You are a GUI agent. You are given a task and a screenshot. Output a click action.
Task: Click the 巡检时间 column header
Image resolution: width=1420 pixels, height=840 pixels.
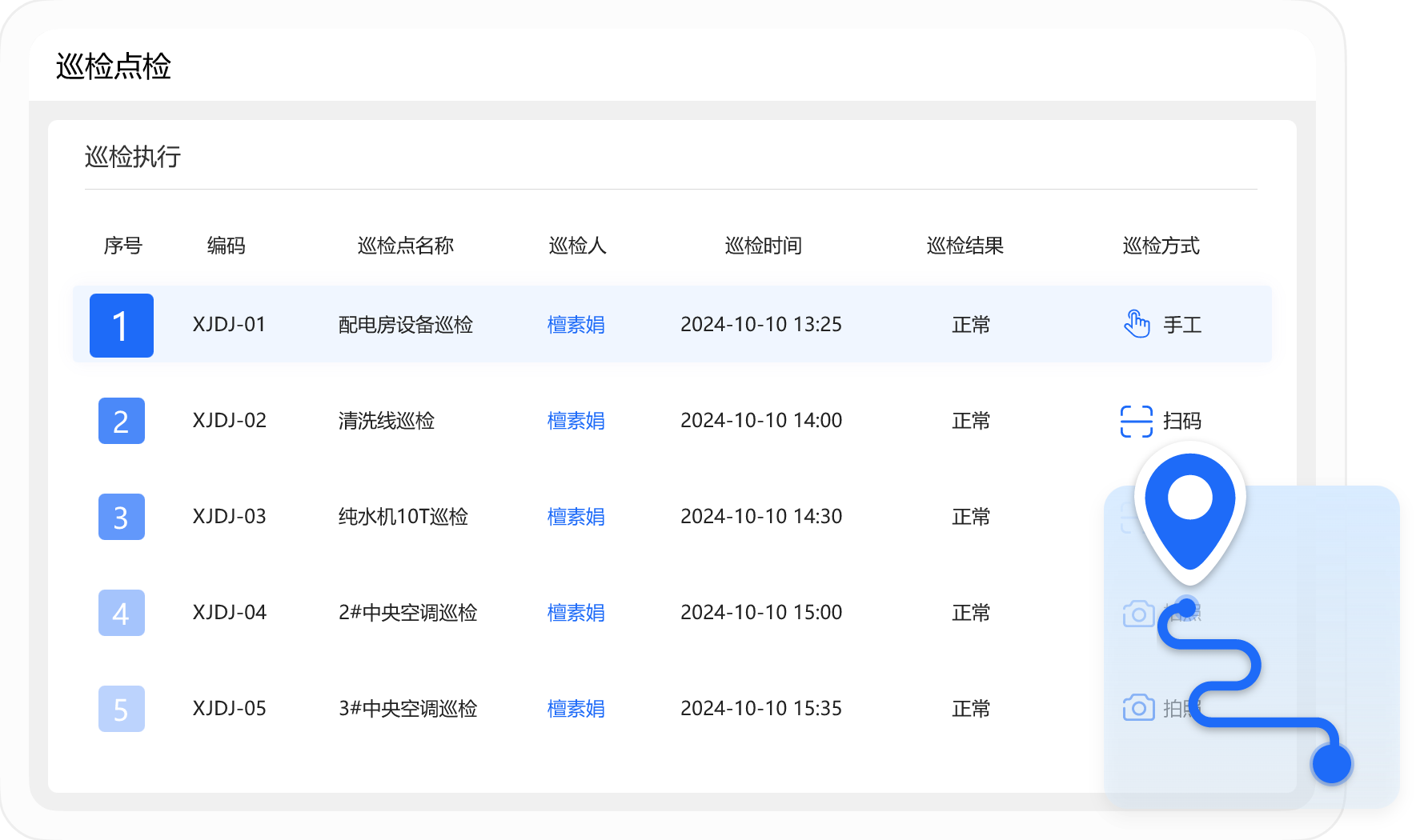click(763, 246)
